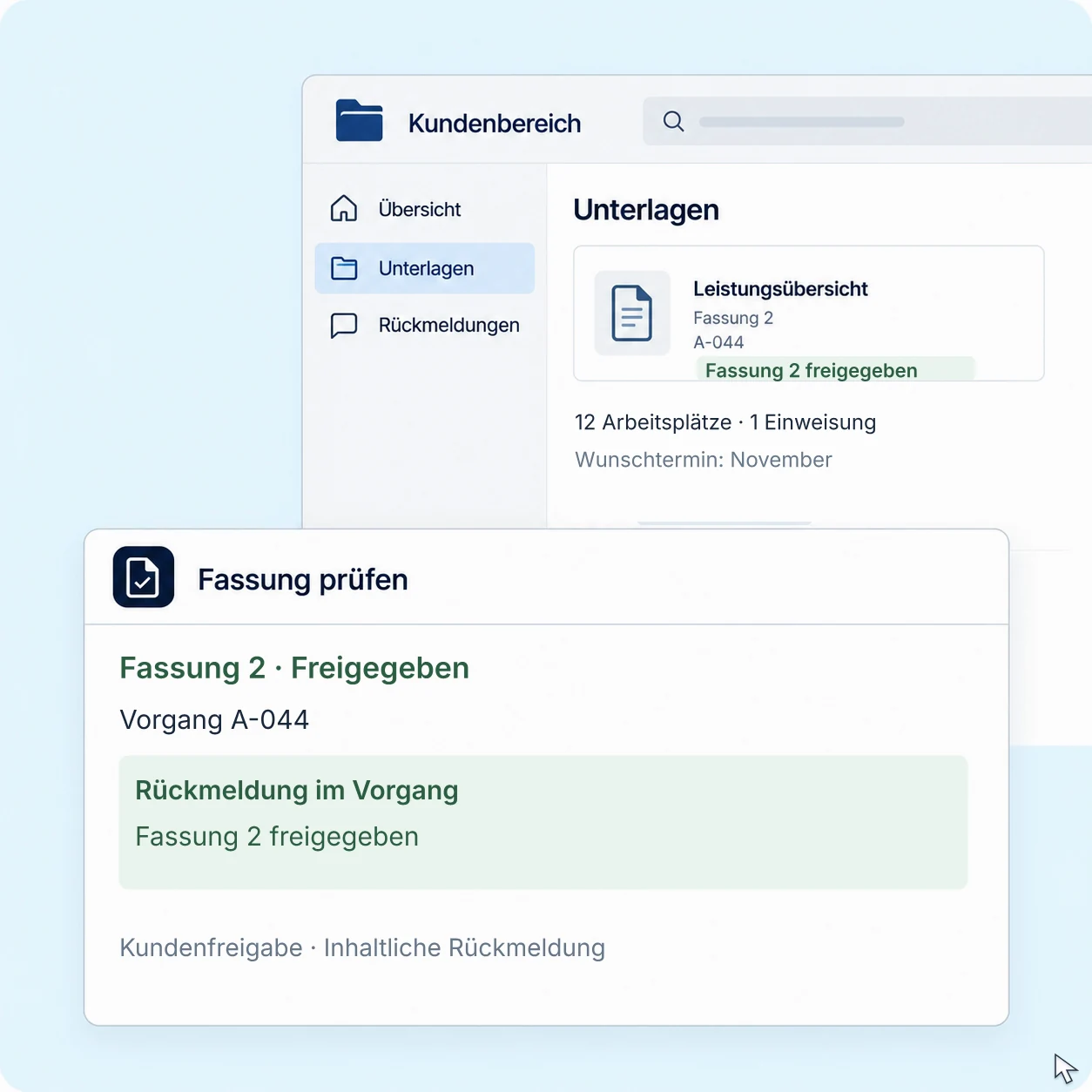Click the Leistungsübersicht document icon
The image size is (1092, 1092).
tap(632, 313)
